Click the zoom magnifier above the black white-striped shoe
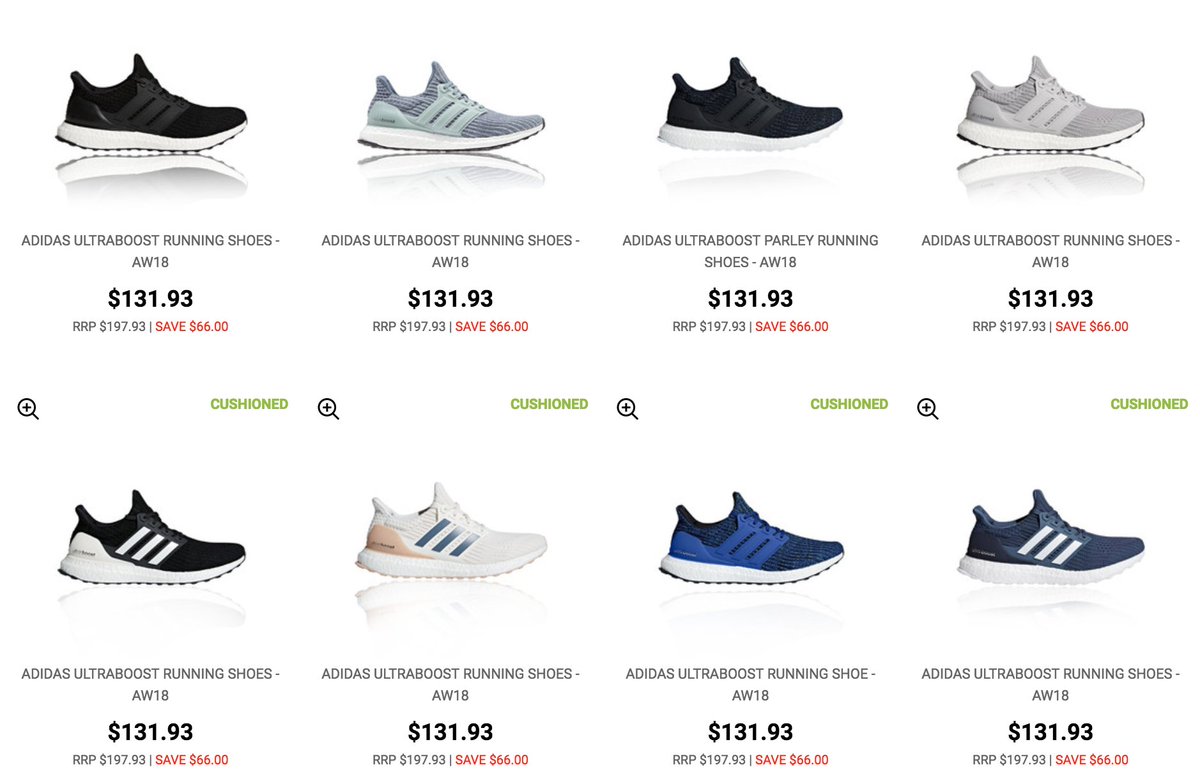The image size is (1200, 781). pos(28,408)
